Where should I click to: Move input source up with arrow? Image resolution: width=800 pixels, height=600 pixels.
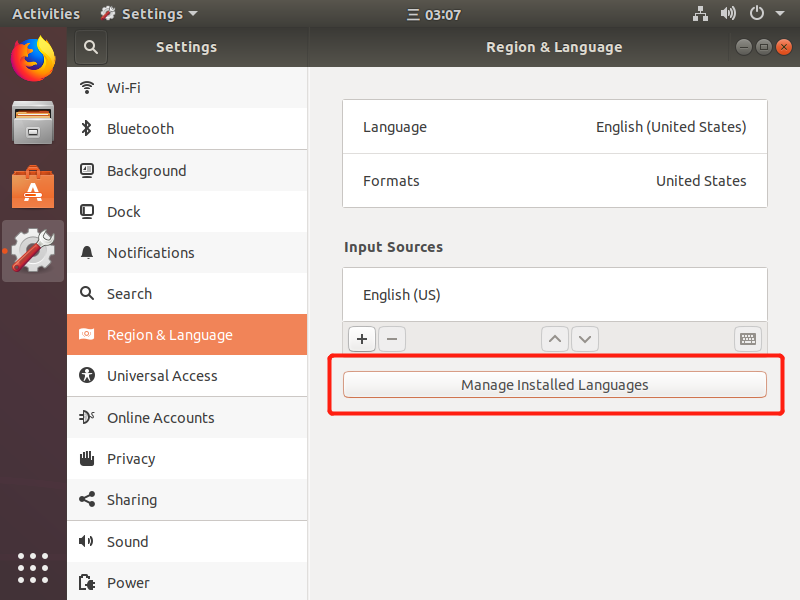(555, 339)
